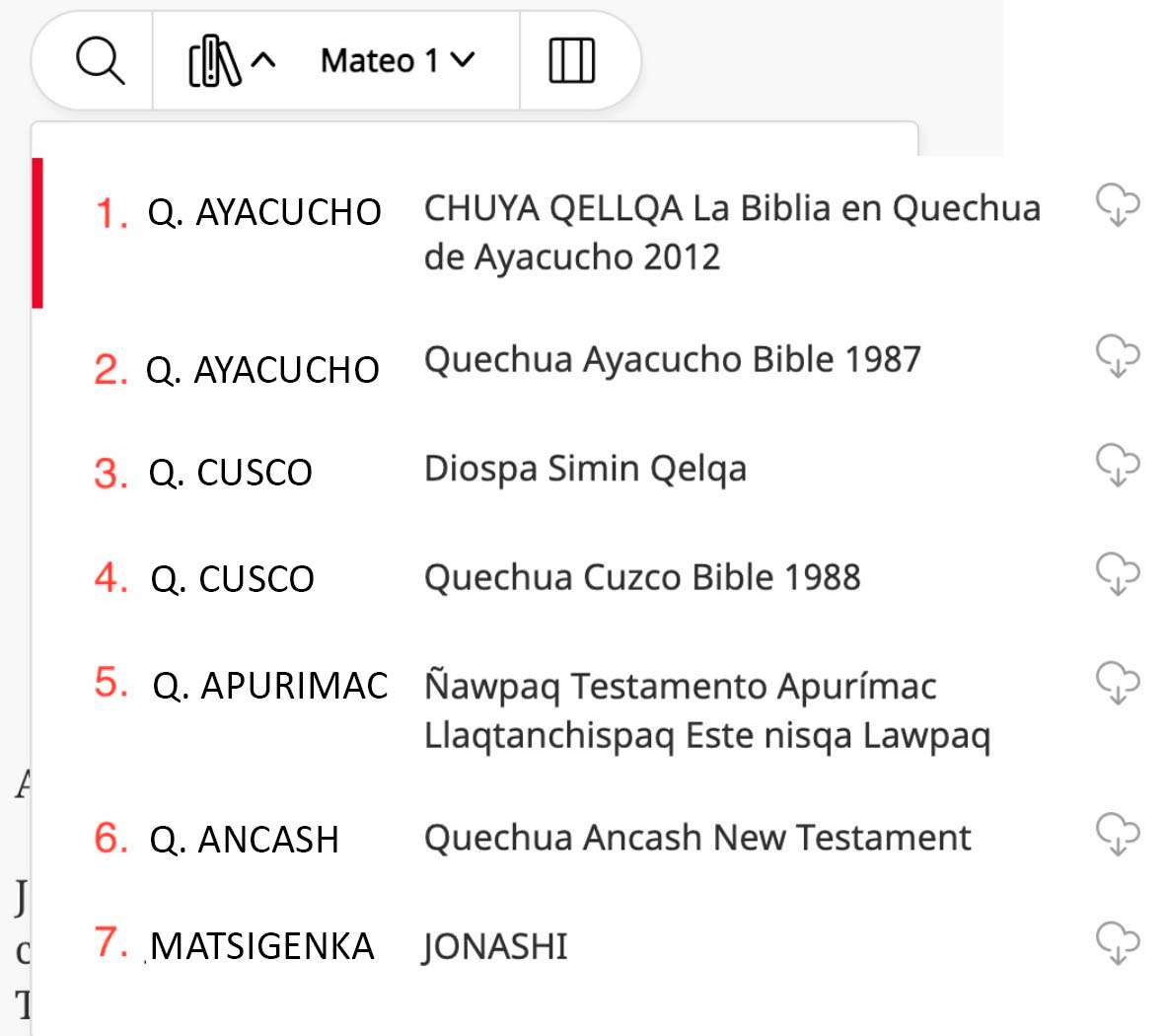Toggle the parallel columns view icon
1168x1036 pixels.
pyautogui.click(x=571, y=61)
